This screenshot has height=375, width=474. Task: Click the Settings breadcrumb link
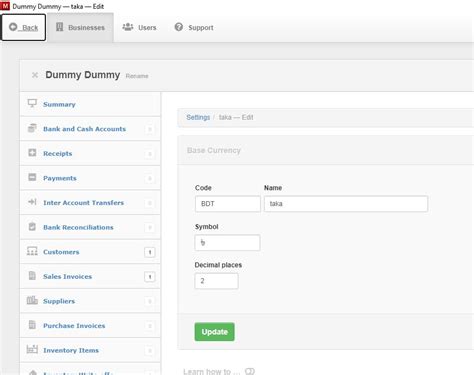tap(198, 117)
